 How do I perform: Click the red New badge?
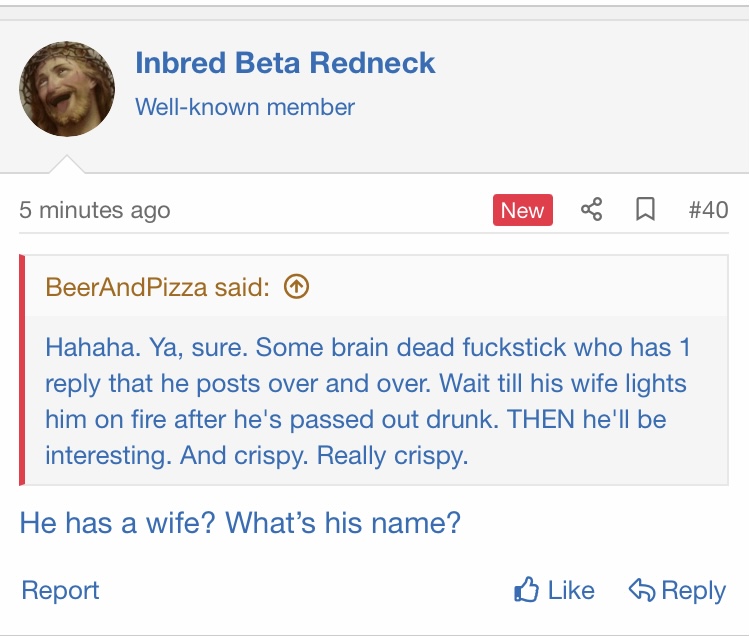(522, 210)
